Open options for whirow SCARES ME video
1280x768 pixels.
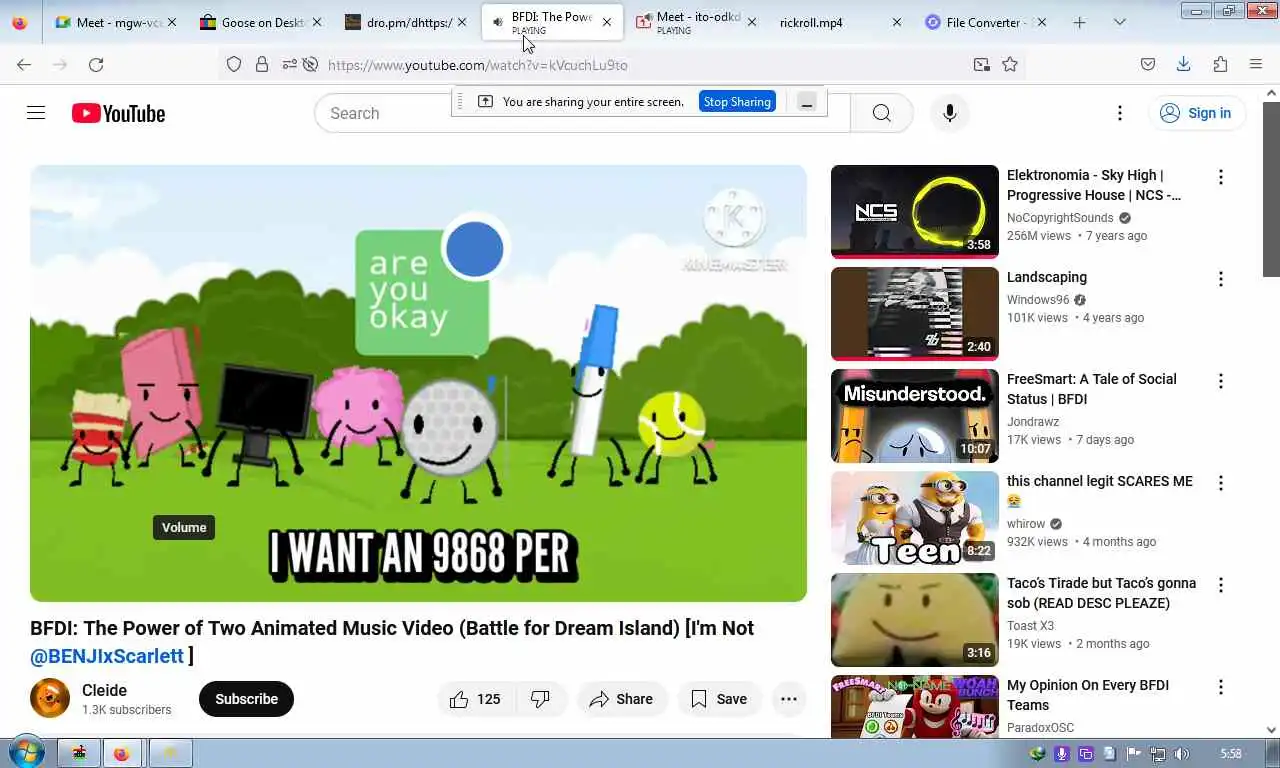click(1220, 483)
